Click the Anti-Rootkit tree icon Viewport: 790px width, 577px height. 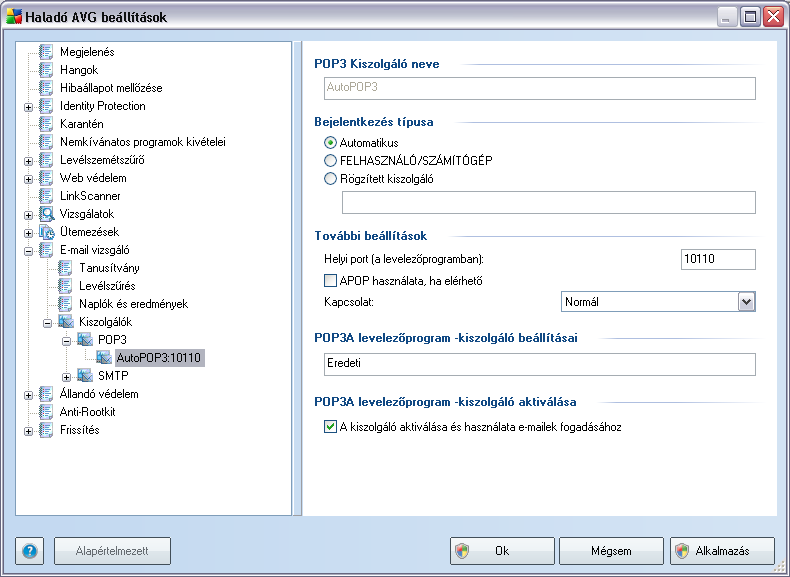coord(46,412)
